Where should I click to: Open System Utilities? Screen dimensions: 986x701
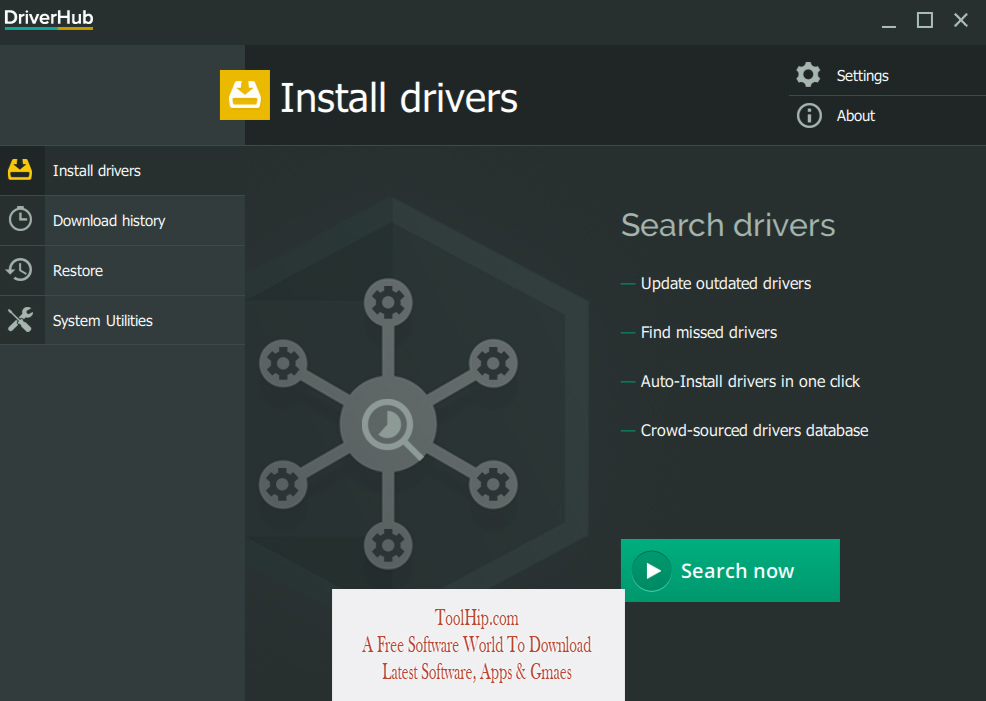pyautogui.click(x=123, y=321)
